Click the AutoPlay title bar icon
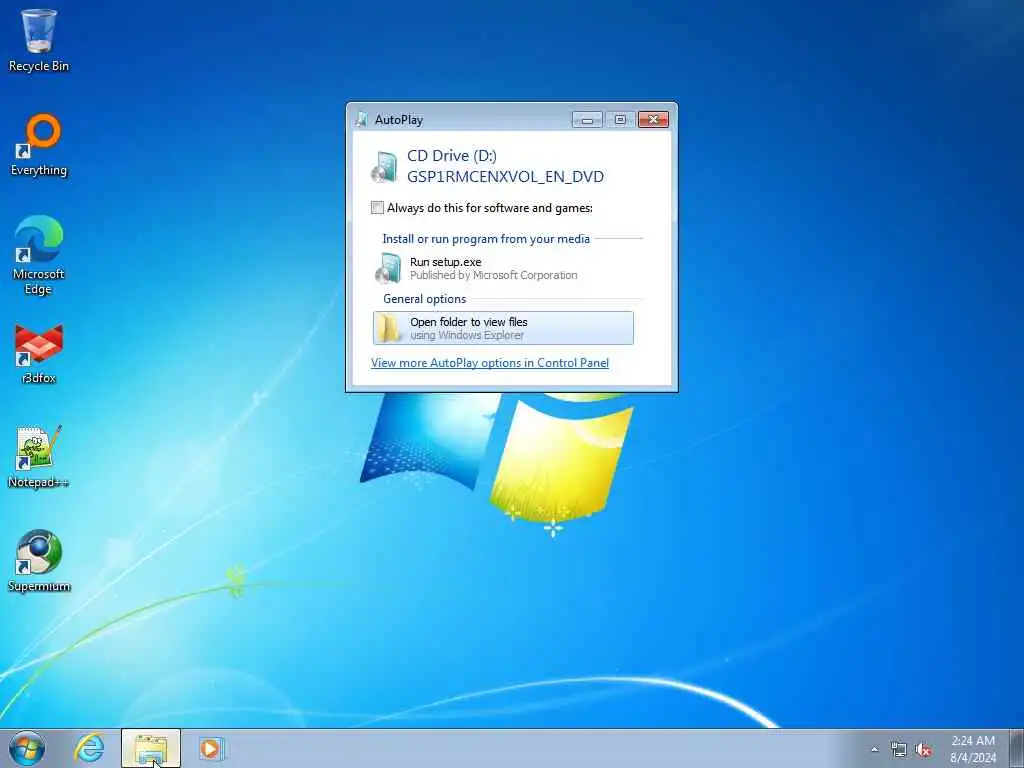Viewport: 1024px width, 768px height. click(362, 120)
